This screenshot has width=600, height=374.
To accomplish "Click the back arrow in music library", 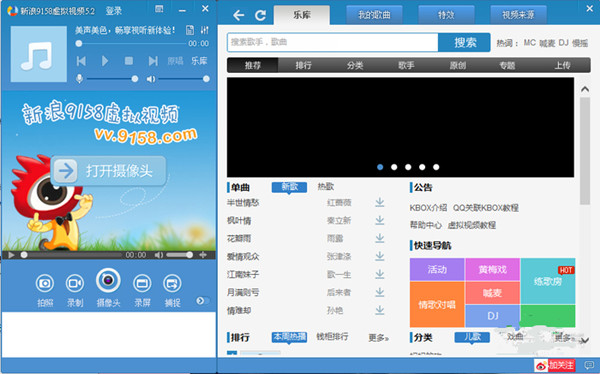I will point(238,15).
